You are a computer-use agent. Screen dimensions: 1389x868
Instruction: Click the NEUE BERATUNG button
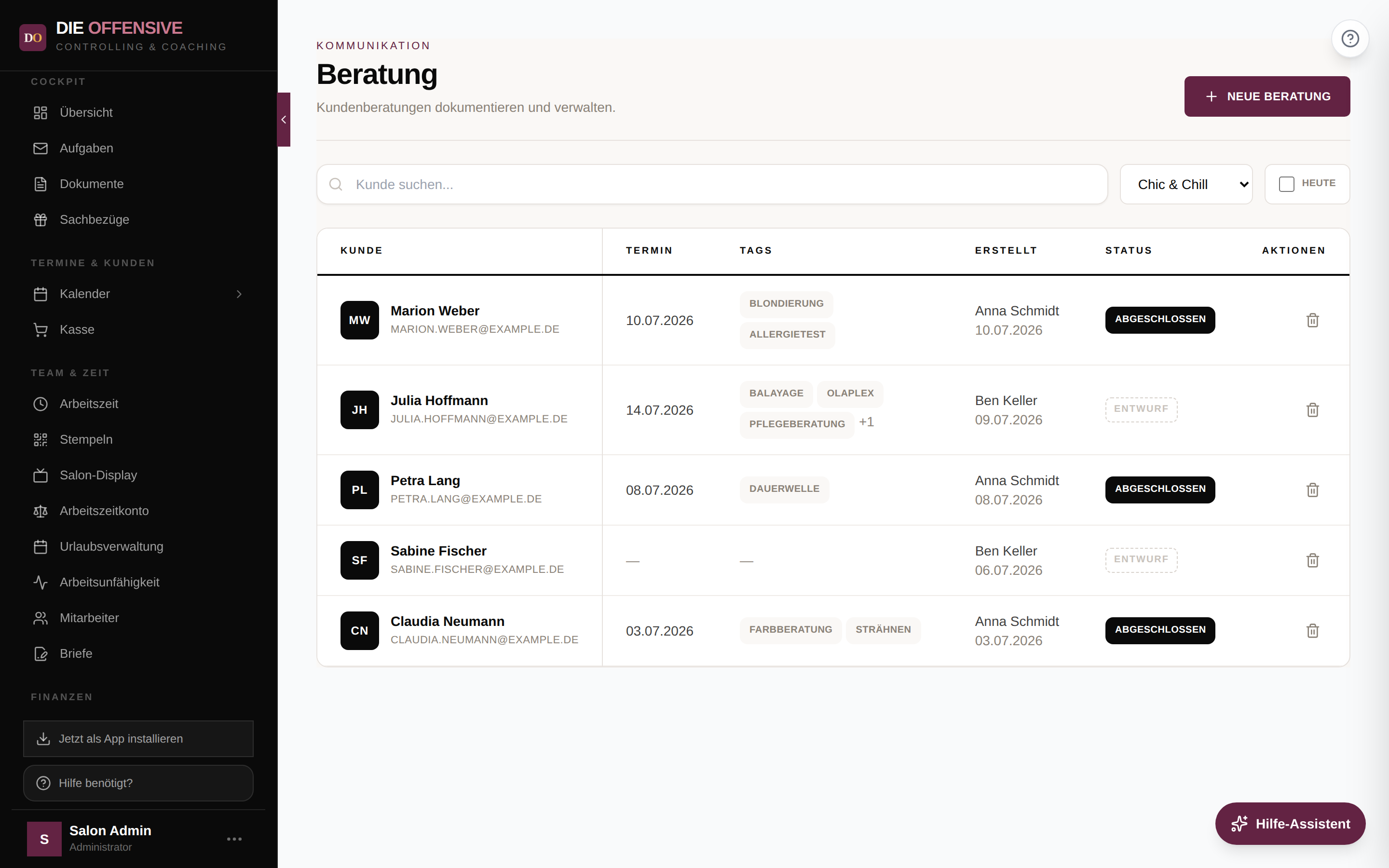click(1267, 96)
